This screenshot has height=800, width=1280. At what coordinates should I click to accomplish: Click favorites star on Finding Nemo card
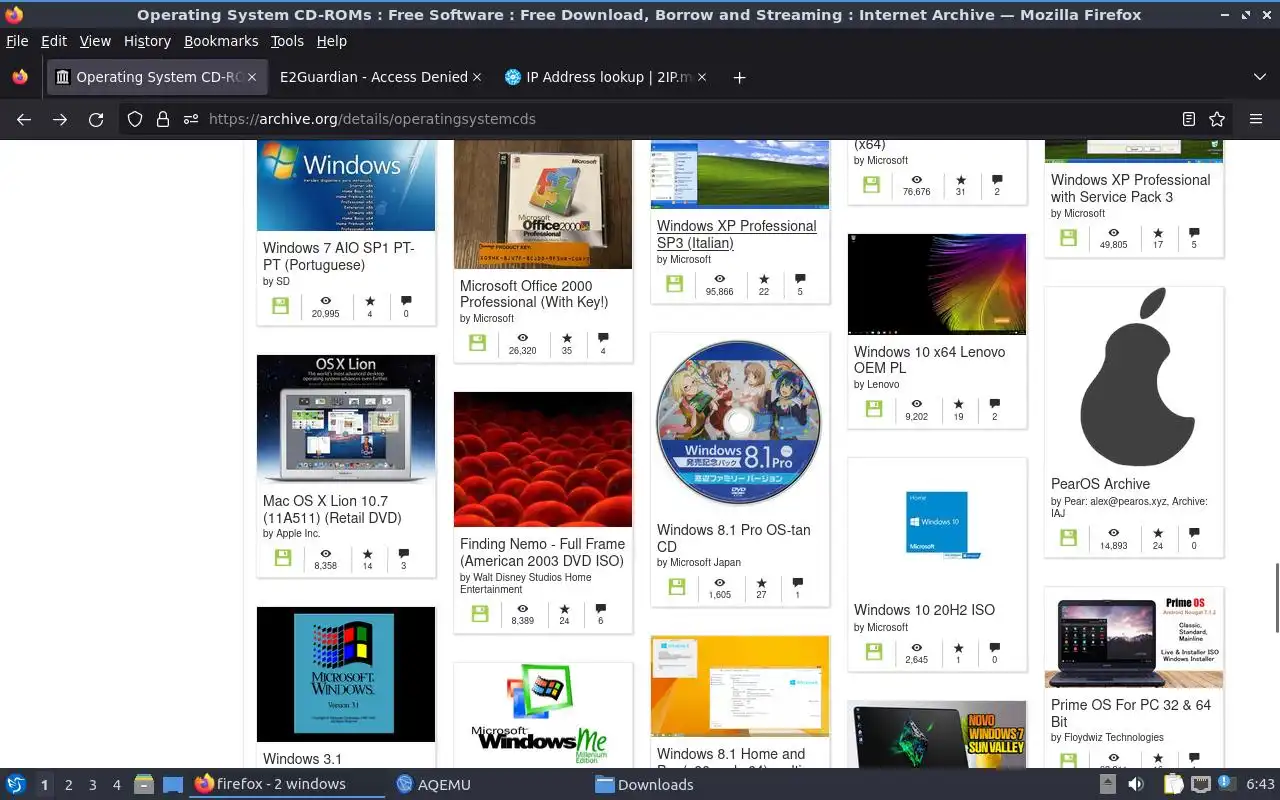pyautogui.click(x=564, y=608)
